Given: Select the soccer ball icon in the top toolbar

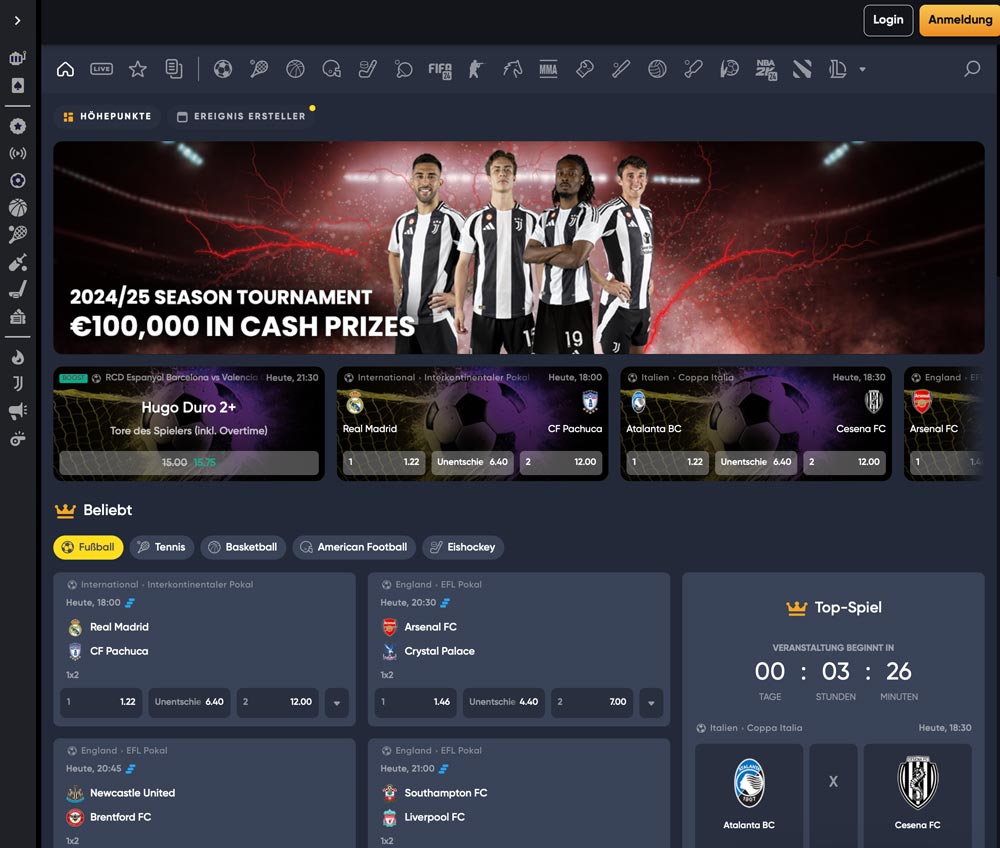Looking at the screenshot, I should (223, 69).
